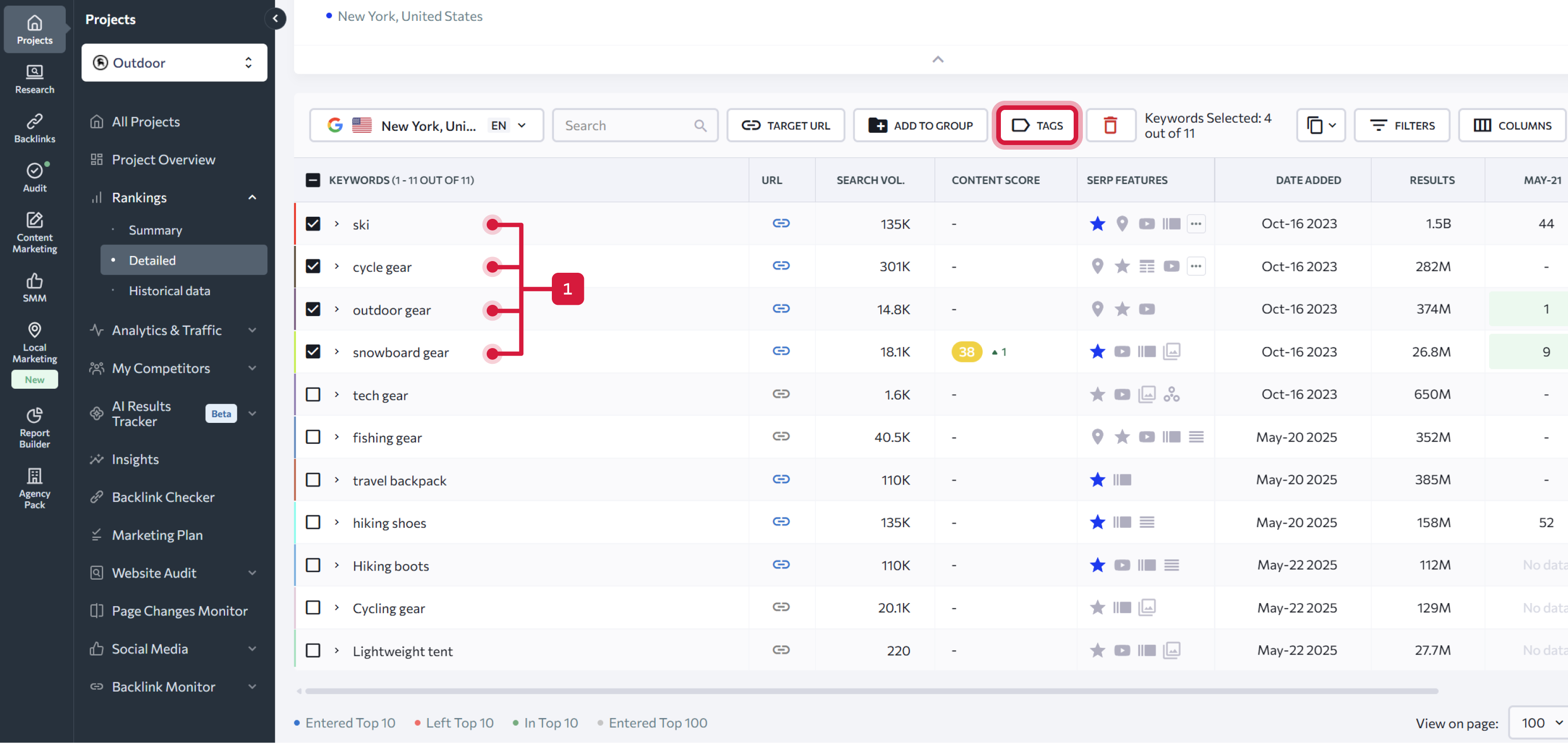Click the horizontal table scrollbar
Viewport: 1568px width, 744px height.
[x=871, y=691]
